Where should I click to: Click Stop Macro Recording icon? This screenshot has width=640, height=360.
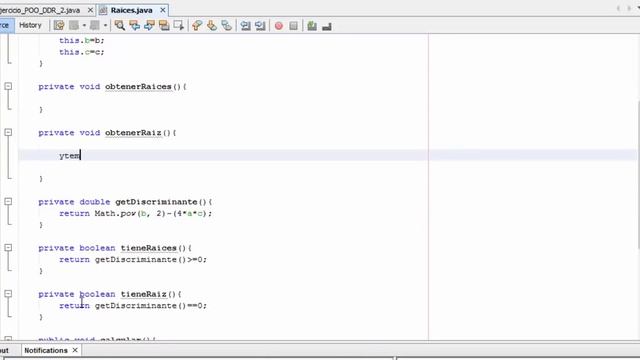click(293, 26)
